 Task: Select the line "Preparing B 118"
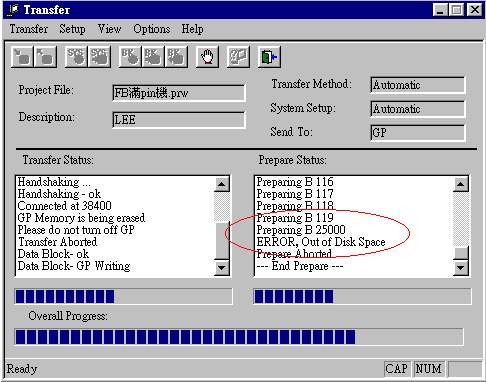(295, 206)
